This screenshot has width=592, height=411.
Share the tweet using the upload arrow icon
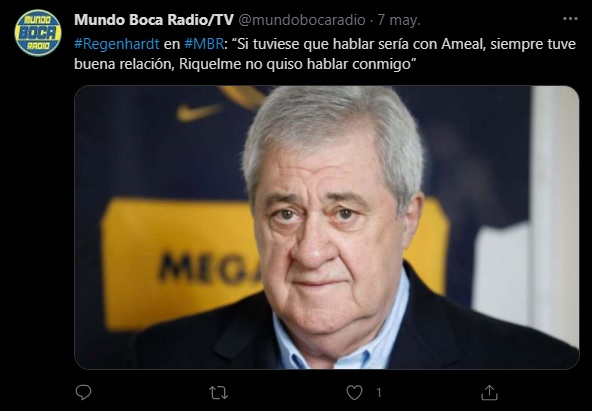489,393
